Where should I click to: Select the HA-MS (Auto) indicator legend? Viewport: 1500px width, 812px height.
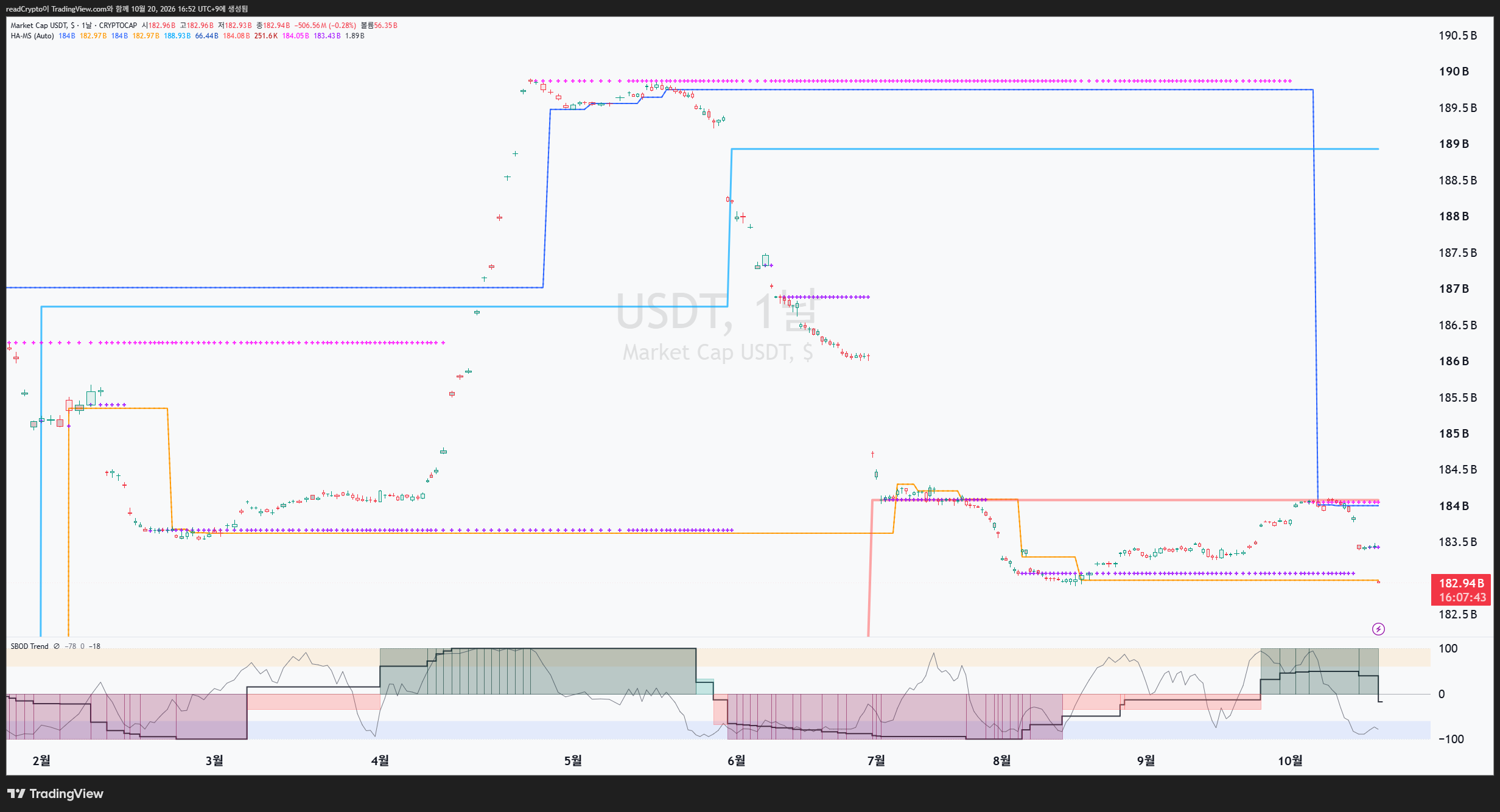(32, 36)
